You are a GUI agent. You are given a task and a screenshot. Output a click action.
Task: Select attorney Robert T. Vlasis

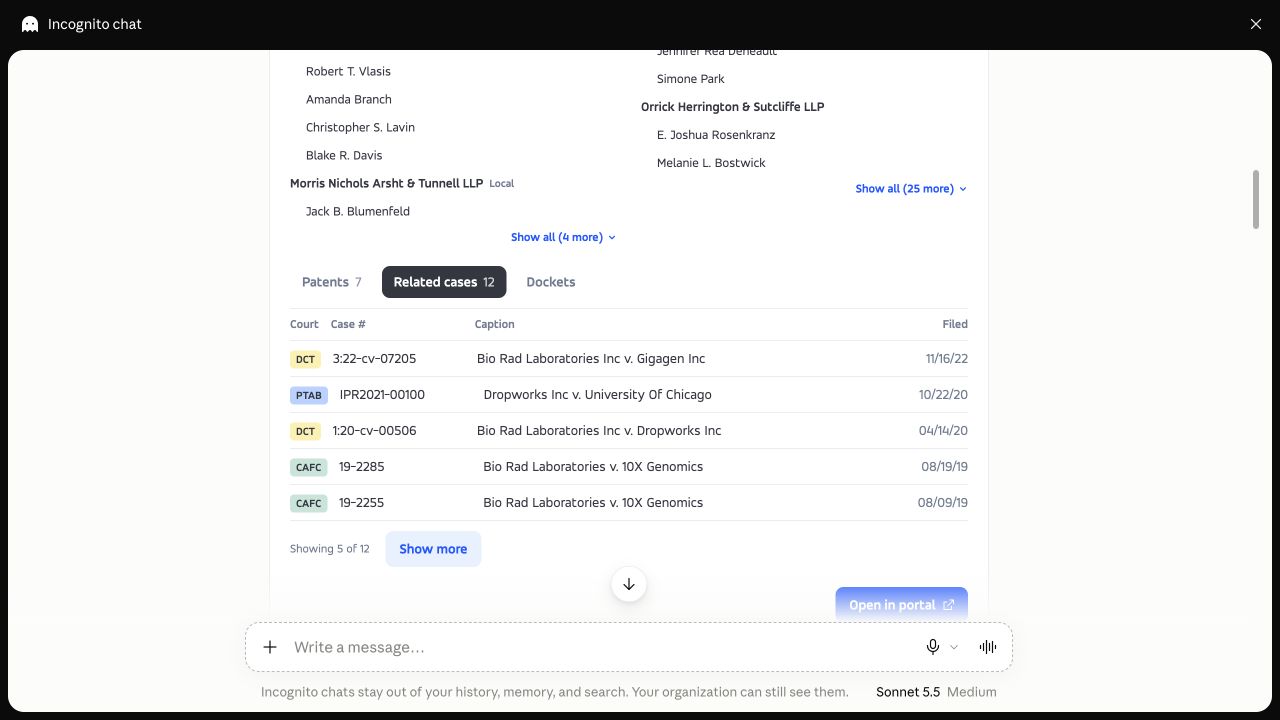348,72
